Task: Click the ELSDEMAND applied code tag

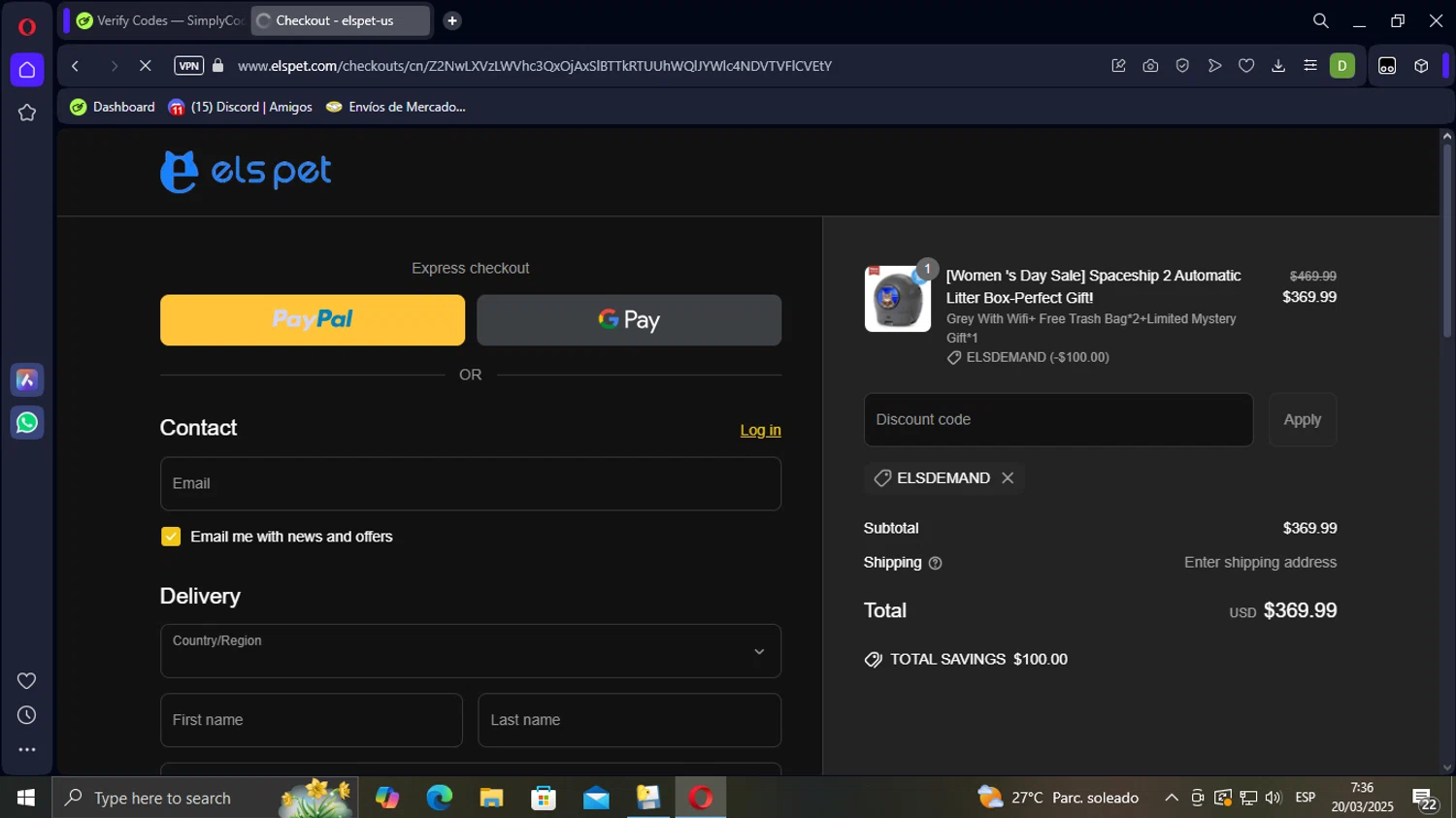Action: coord(943,477)
